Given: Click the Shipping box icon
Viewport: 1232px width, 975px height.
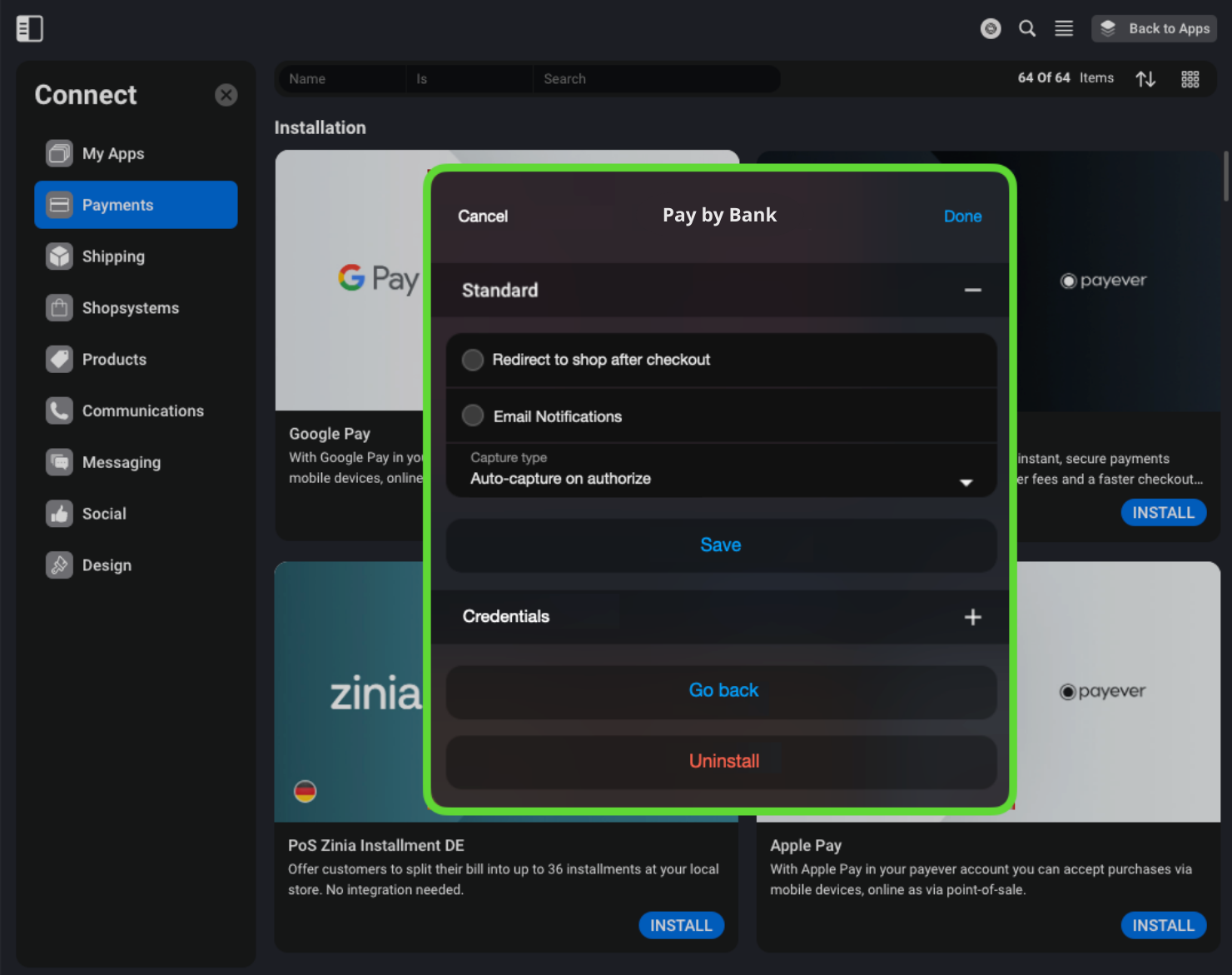Looking at the screenshot, I should point(59,256).
